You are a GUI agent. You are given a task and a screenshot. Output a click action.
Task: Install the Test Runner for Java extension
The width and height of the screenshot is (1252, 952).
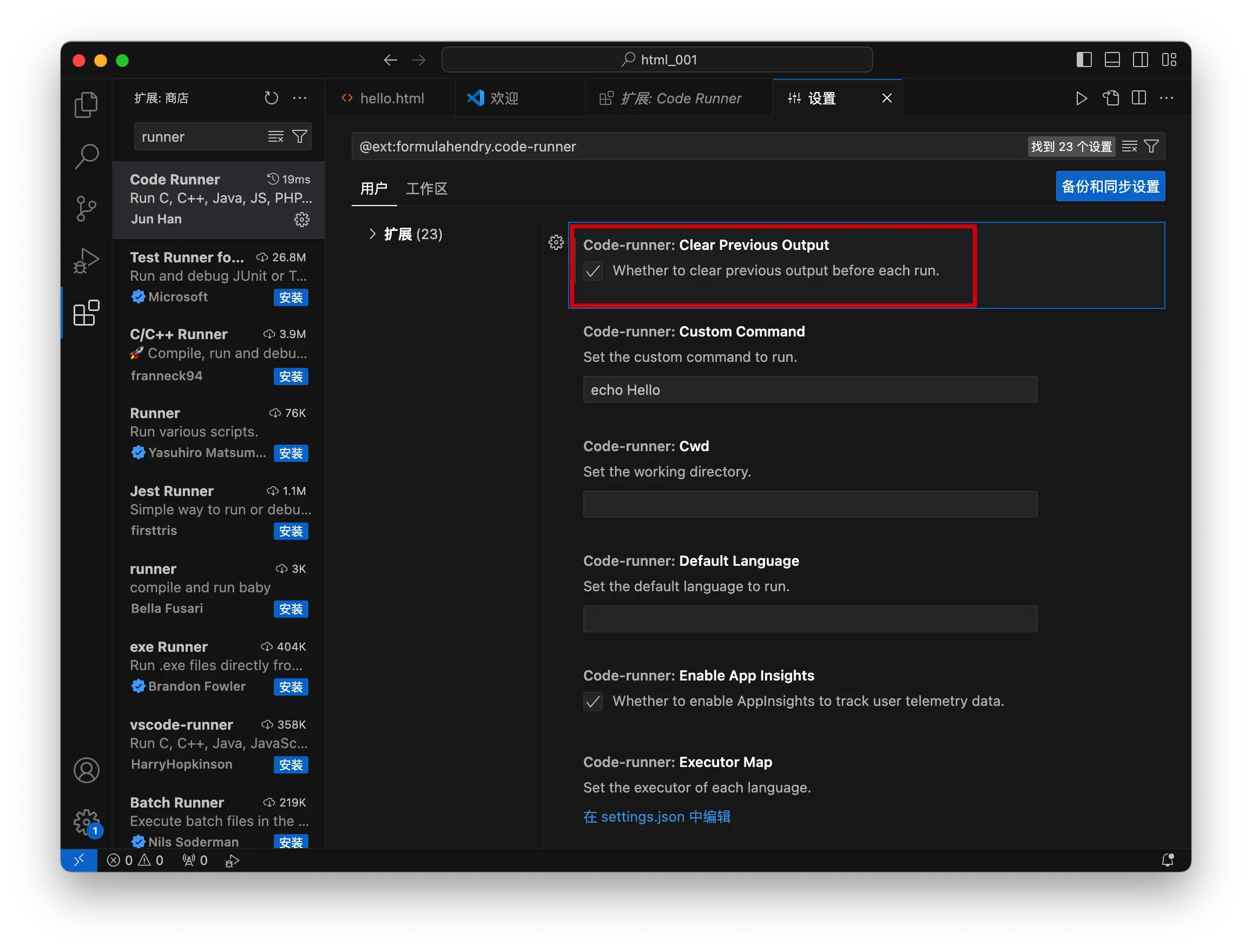click(x=291, y=297)
